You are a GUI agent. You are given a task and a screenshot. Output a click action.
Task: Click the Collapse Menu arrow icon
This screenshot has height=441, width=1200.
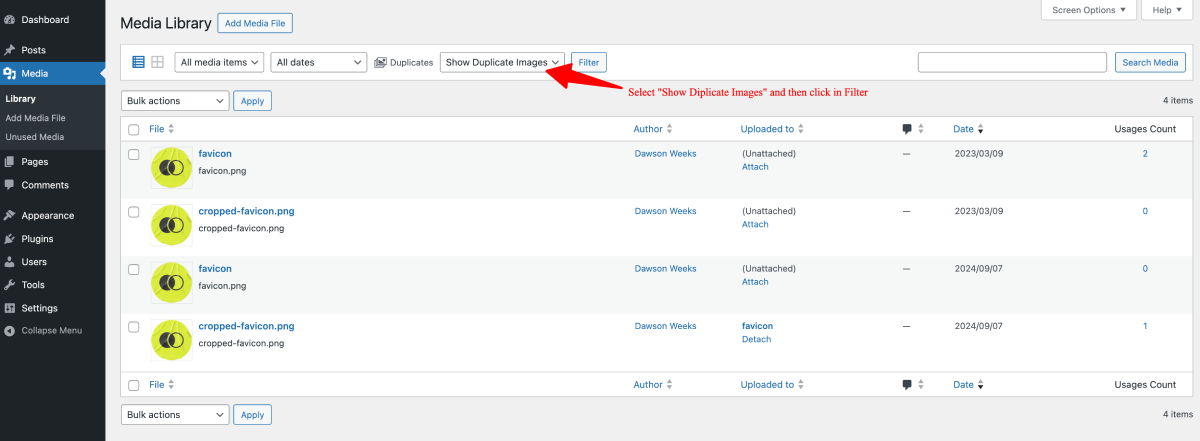click(x=9, y=331)
